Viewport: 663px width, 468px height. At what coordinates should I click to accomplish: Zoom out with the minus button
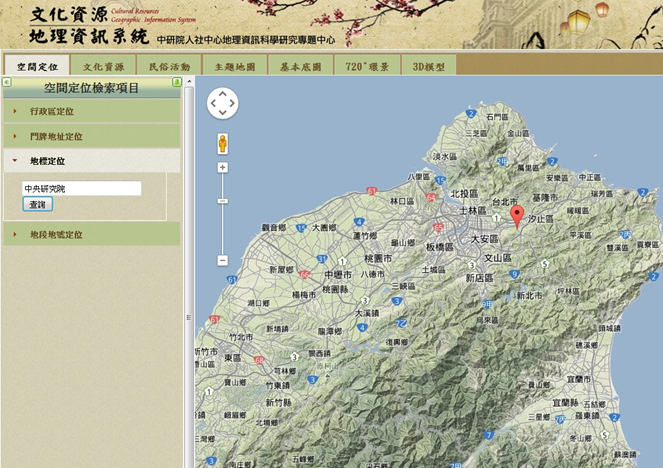[222, 260]
